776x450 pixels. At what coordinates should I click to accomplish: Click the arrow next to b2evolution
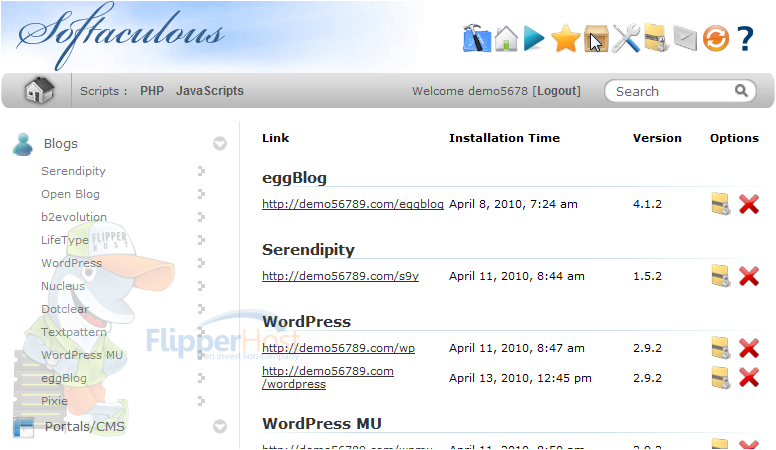[x=201, y=217]
